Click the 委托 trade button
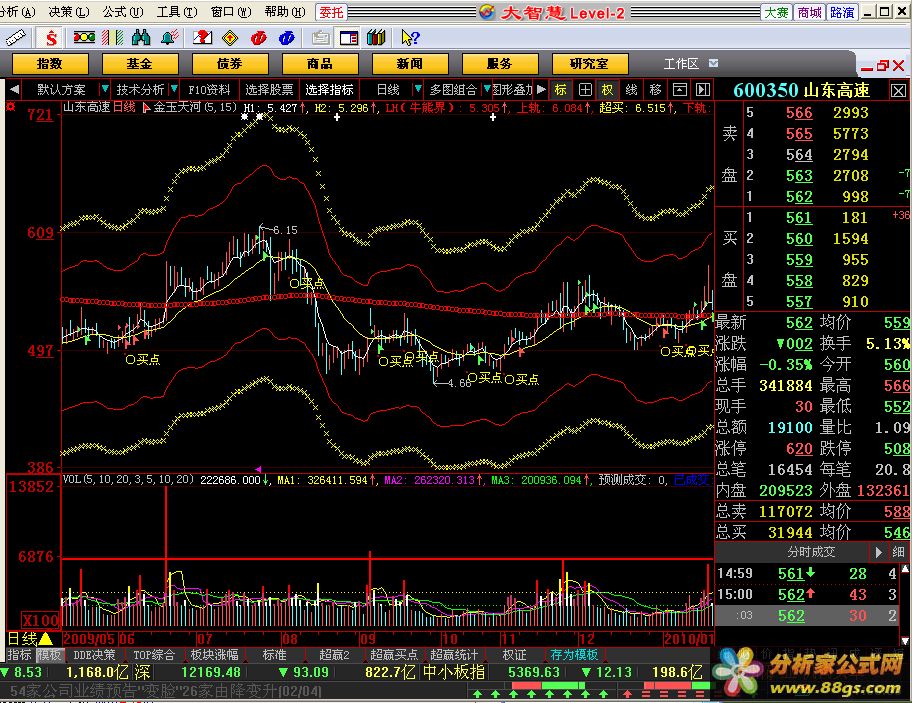The image size is (912, 703). [332, 12]
